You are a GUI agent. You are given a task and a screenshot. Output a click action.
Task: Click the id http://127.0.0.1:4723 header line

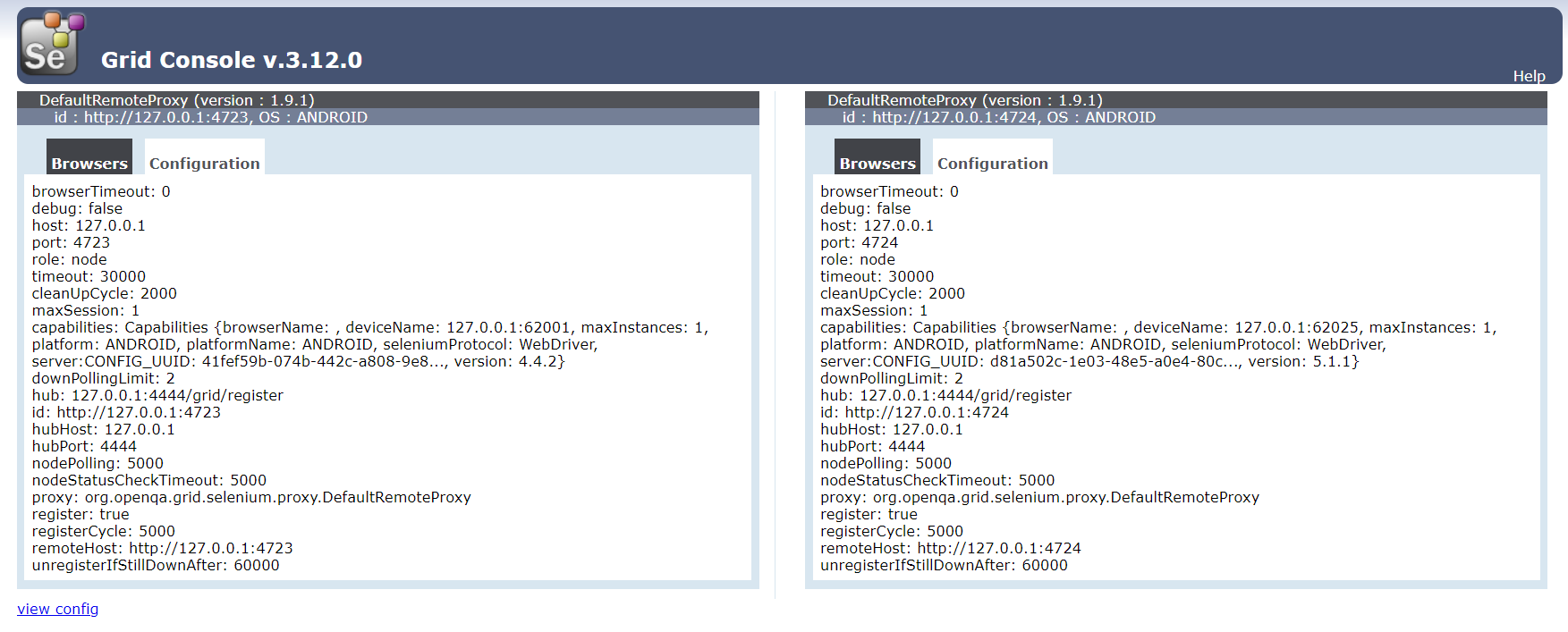pyautogui.click(x=210, y=117)
